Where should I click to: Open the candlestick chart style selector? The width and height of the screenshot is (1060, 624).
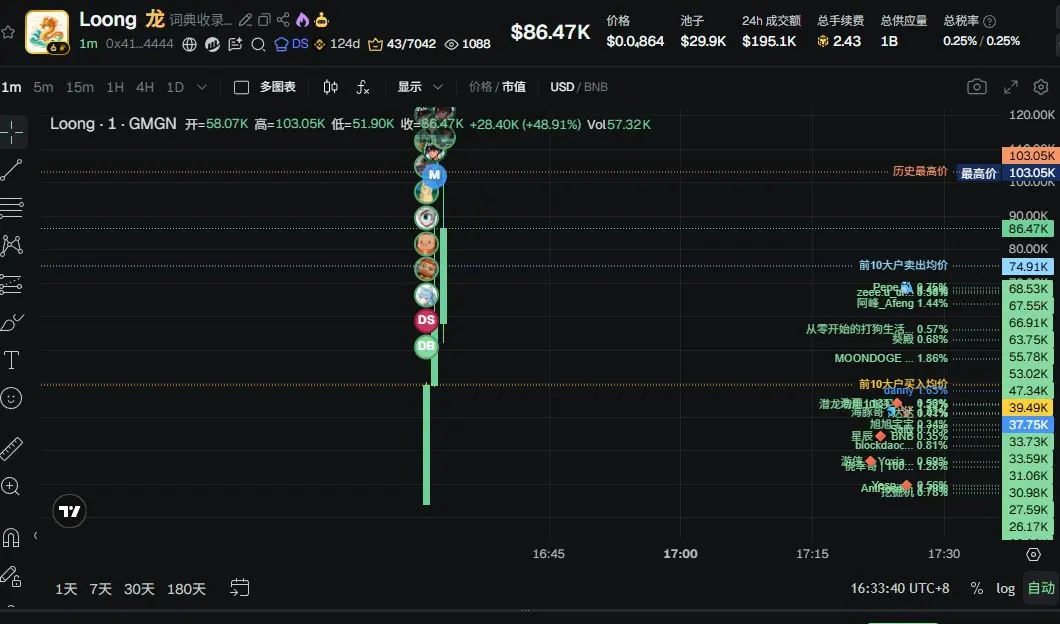331,87
